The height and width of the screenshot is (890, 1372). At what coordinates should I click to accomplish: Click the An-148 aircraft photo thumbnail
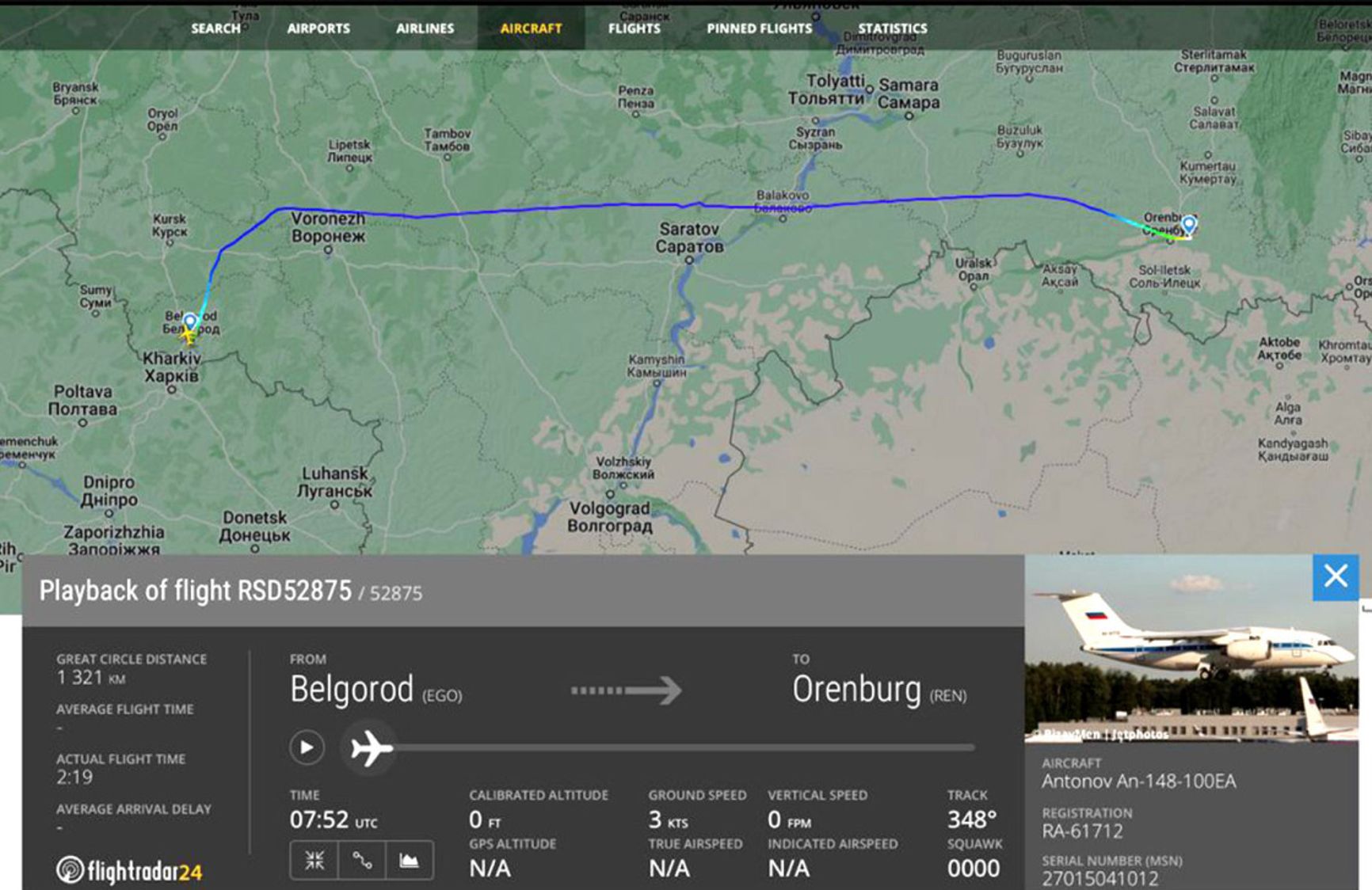pos(1191,648)
